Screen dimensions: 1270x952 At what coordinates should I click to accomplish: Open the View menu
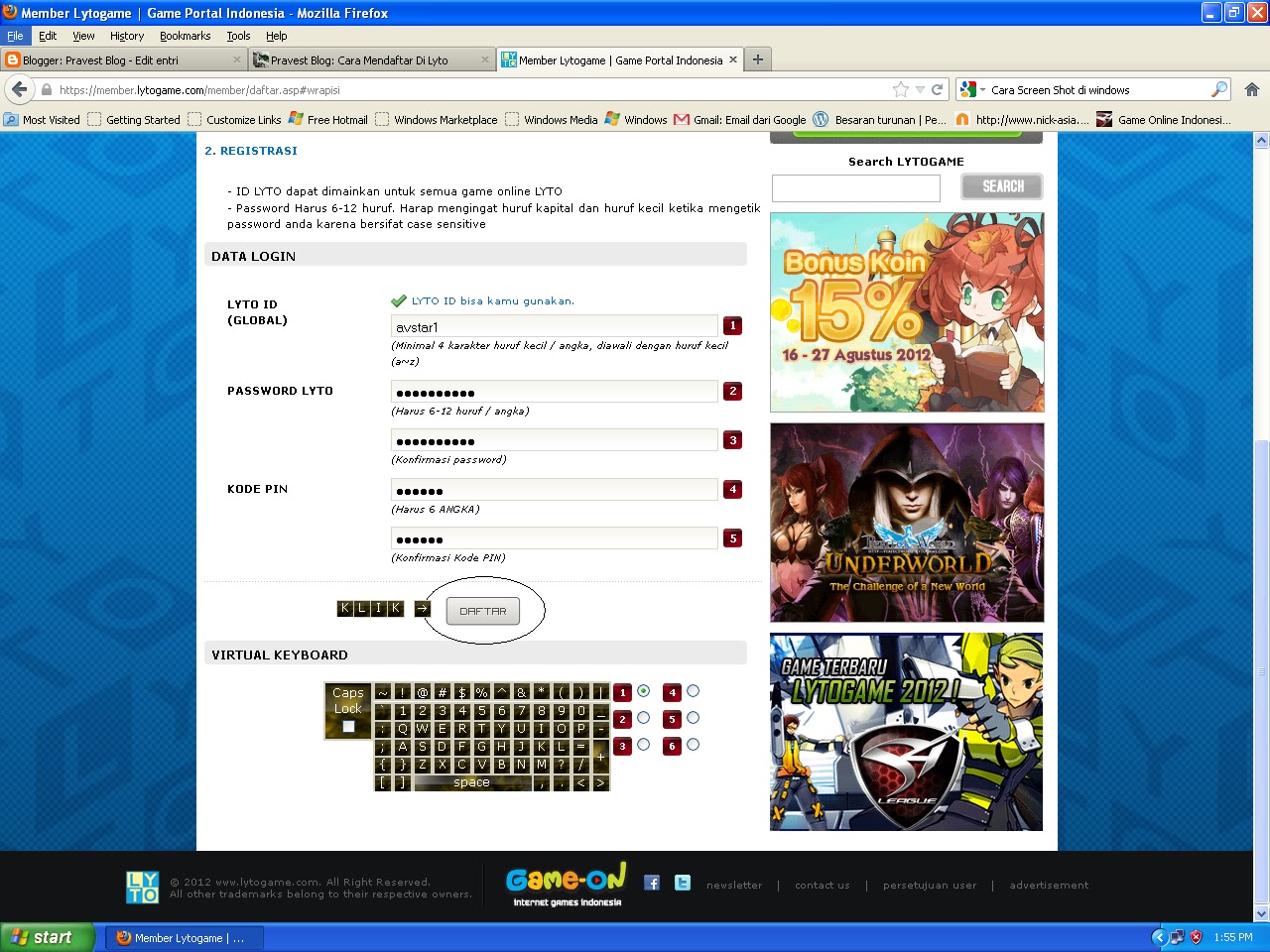[83, 36]
